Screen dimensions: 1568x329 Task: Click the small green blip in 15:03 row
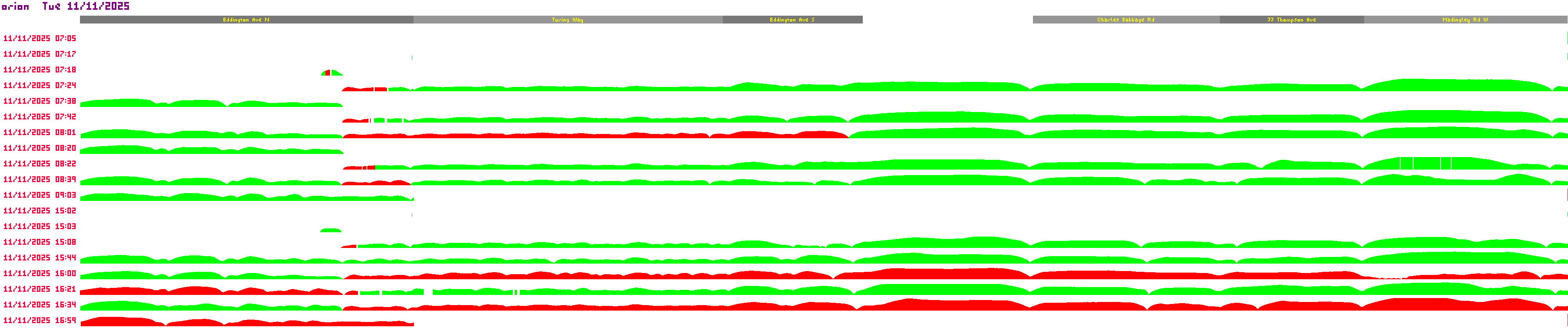click(330, 230)
